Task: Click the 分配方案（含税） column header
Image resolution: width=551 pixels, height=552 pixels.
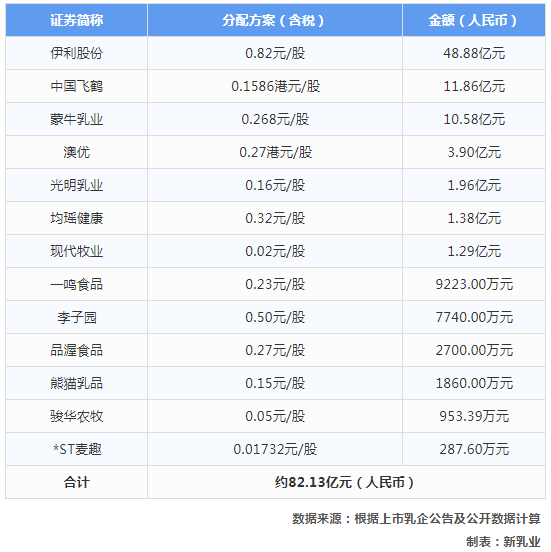Action: pyautogui.click(x=275, y=20)
